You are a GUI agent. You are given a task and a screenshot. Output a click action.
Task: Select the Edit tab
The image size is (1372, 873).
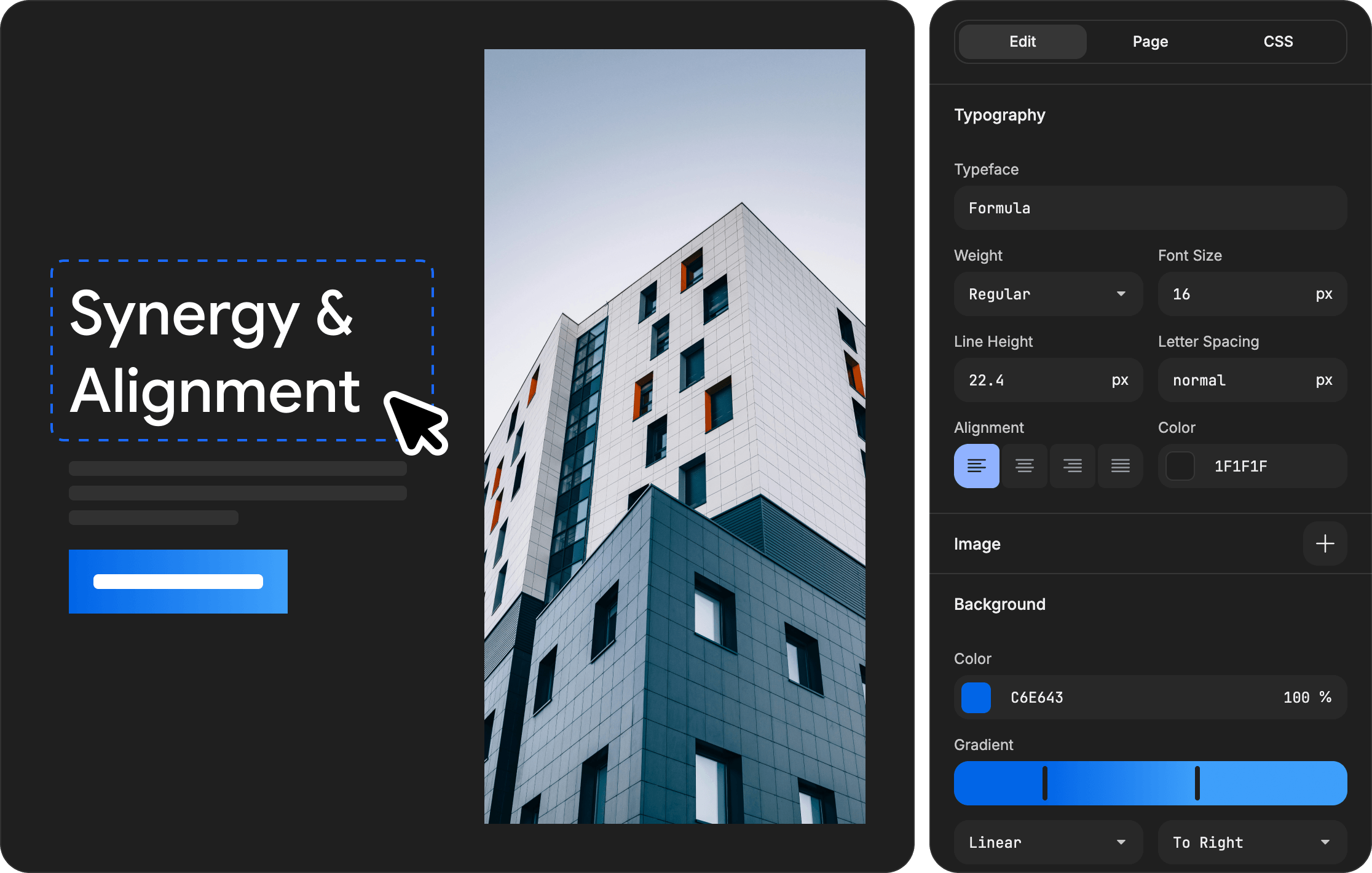coord(1021,41)
